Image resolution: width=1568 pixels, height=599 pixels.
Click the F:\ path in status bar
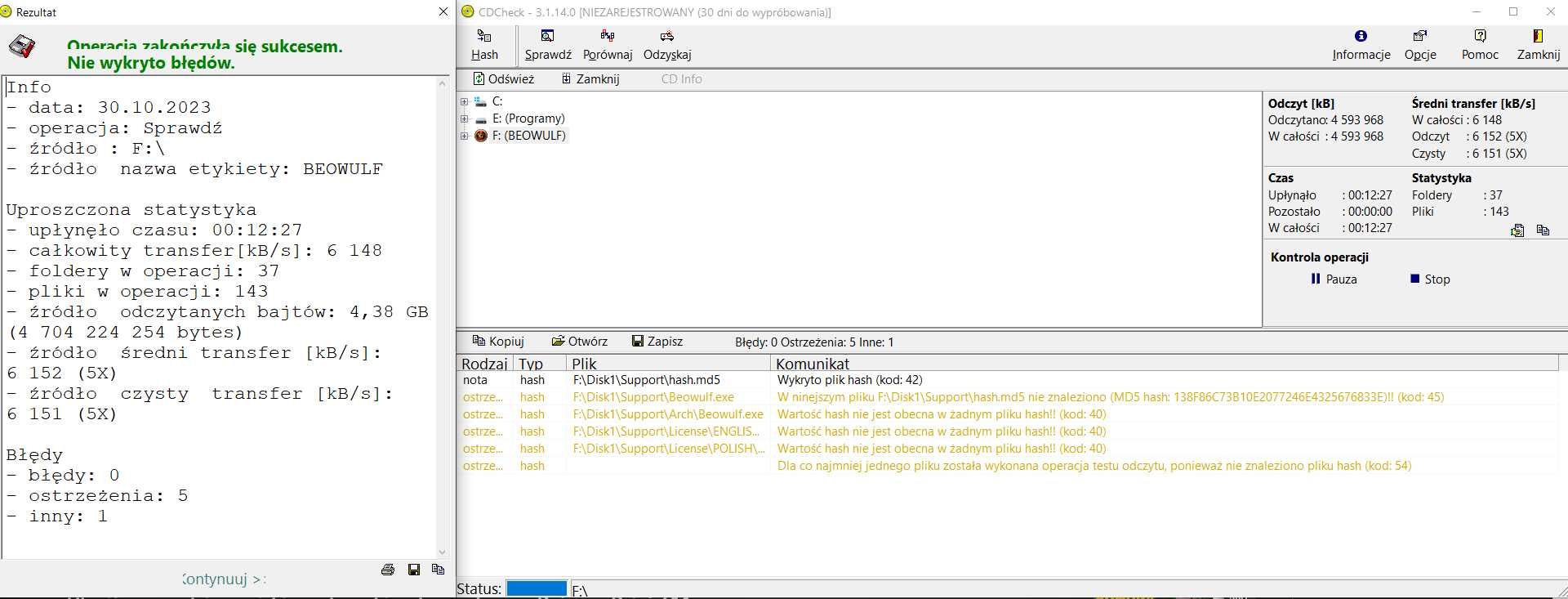click(579, 590)
